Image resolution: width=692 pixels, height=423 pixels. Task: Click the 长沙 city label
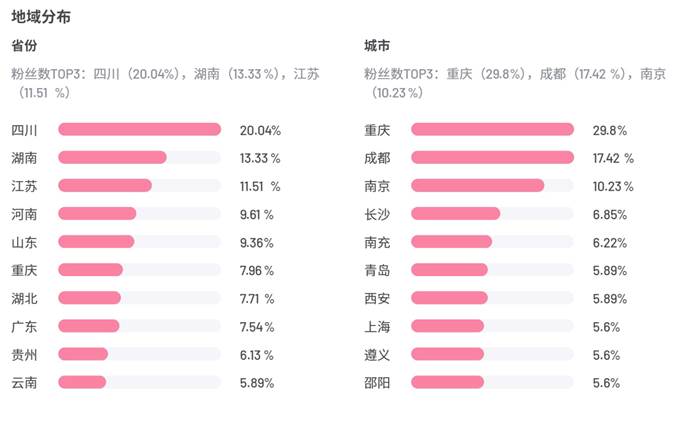(377, 213)
